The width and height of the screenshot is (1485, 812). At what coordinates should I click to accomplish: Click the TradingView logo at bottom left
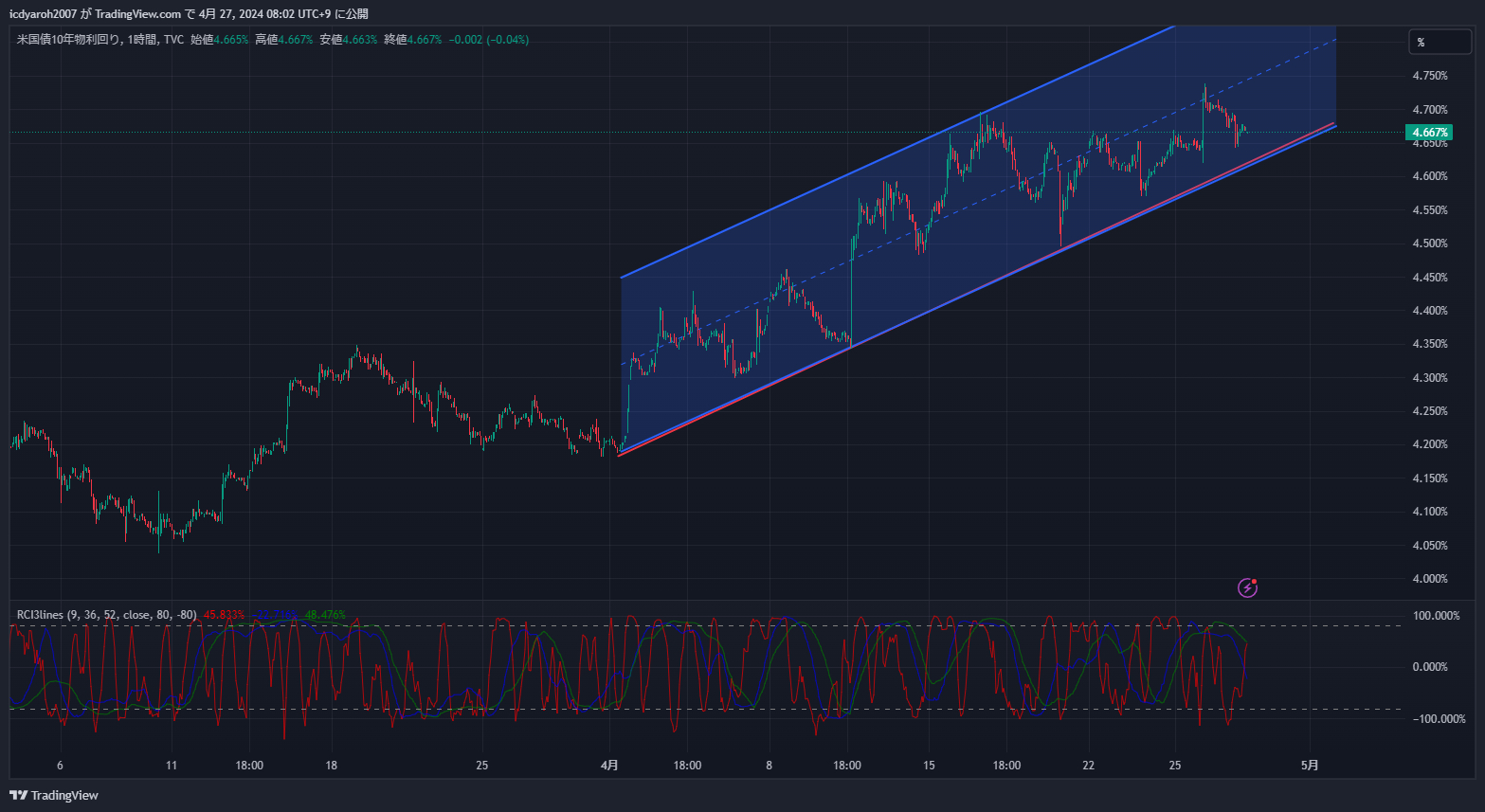coord(54,795)
